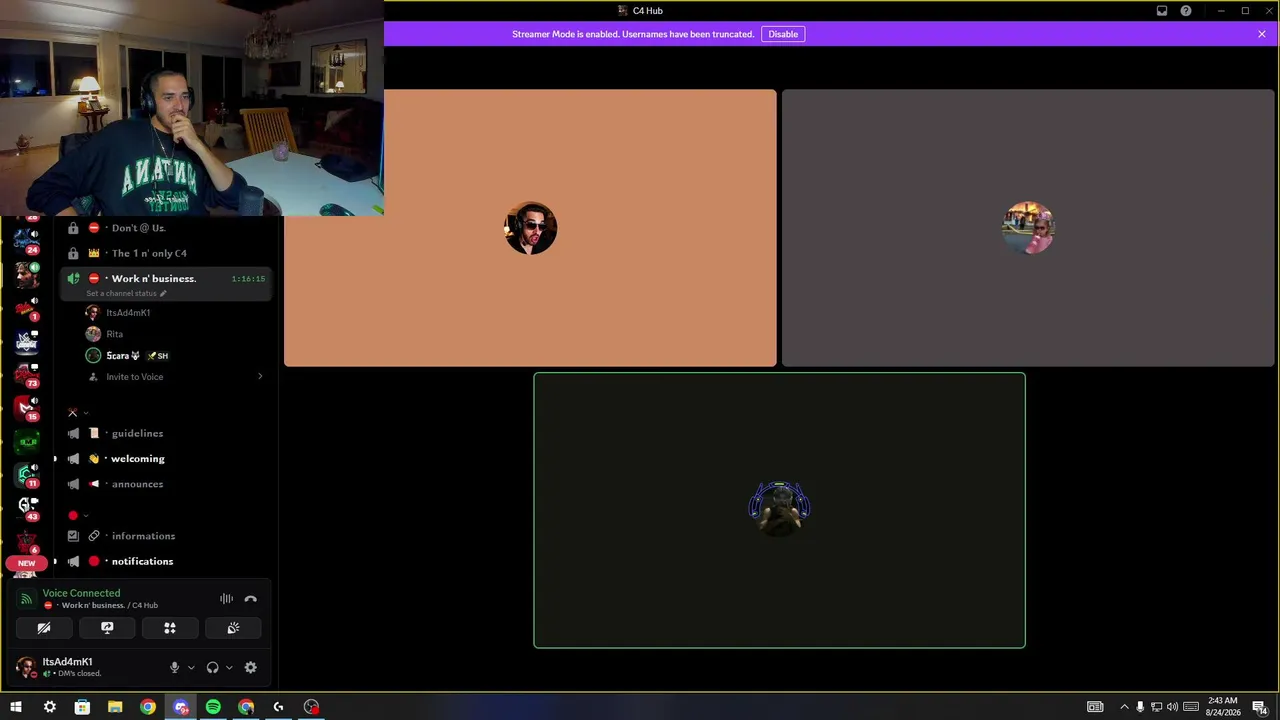
Task: Click the Voice Connected signal icon
Action: (27, 599)
